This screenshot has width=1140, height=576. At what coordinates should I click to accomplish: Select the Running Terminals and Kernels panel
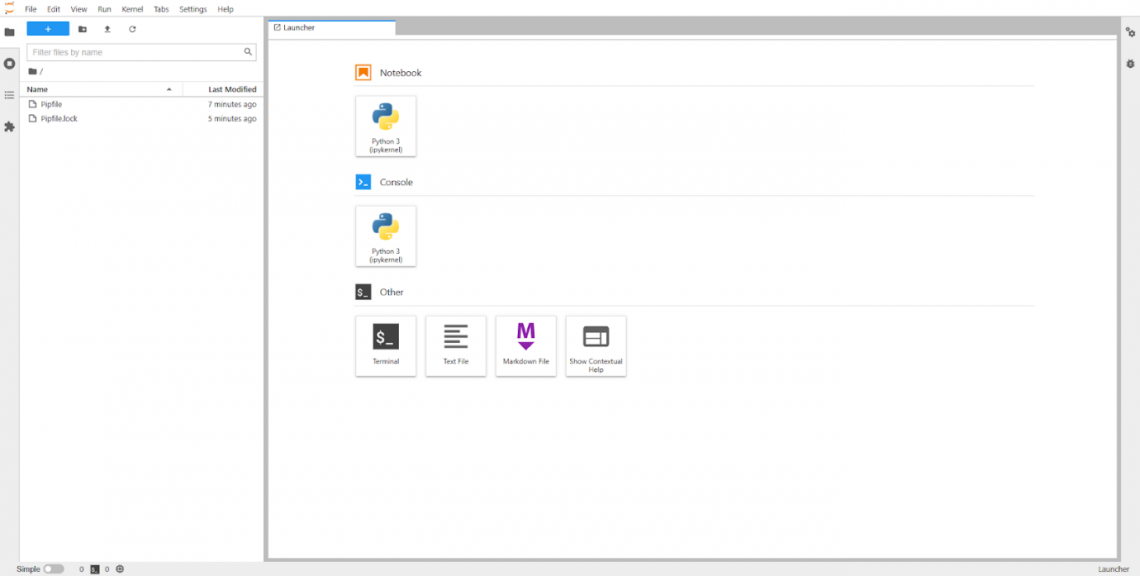(10, 64)
